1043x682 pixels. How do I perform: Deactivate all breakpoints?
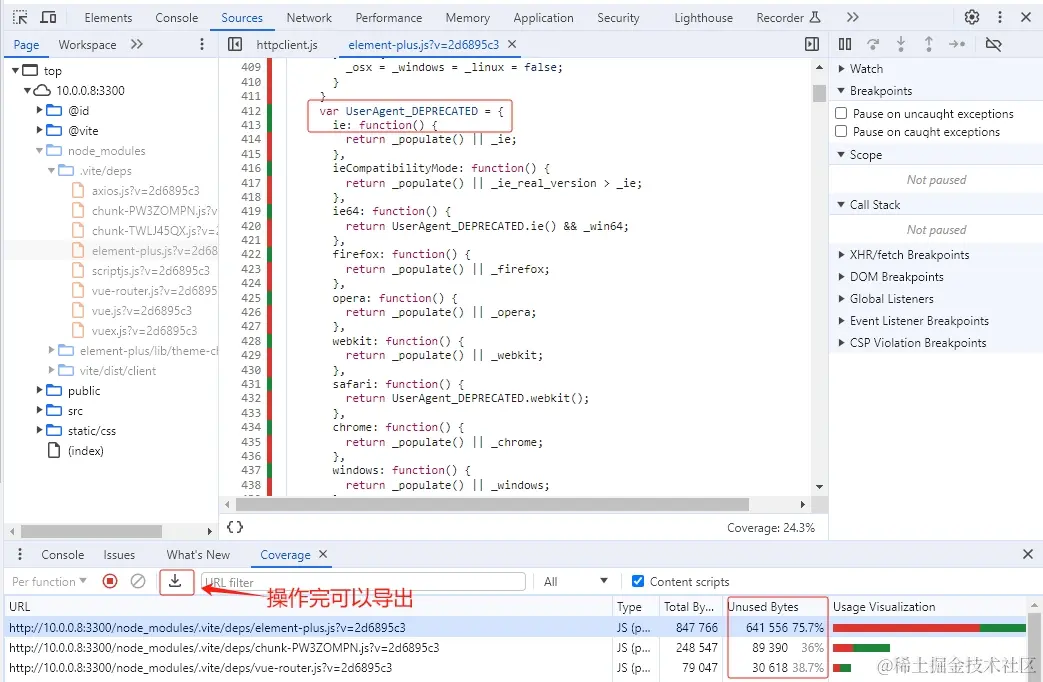click(x=993, y=45)
